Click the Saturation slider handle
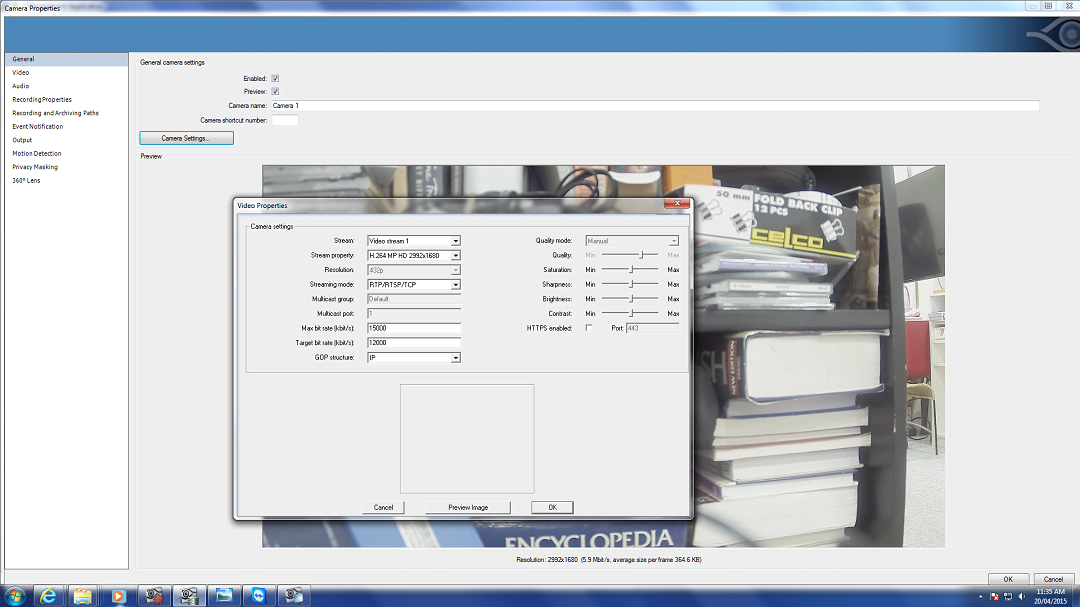The image size is (1080, 607). 631,270
